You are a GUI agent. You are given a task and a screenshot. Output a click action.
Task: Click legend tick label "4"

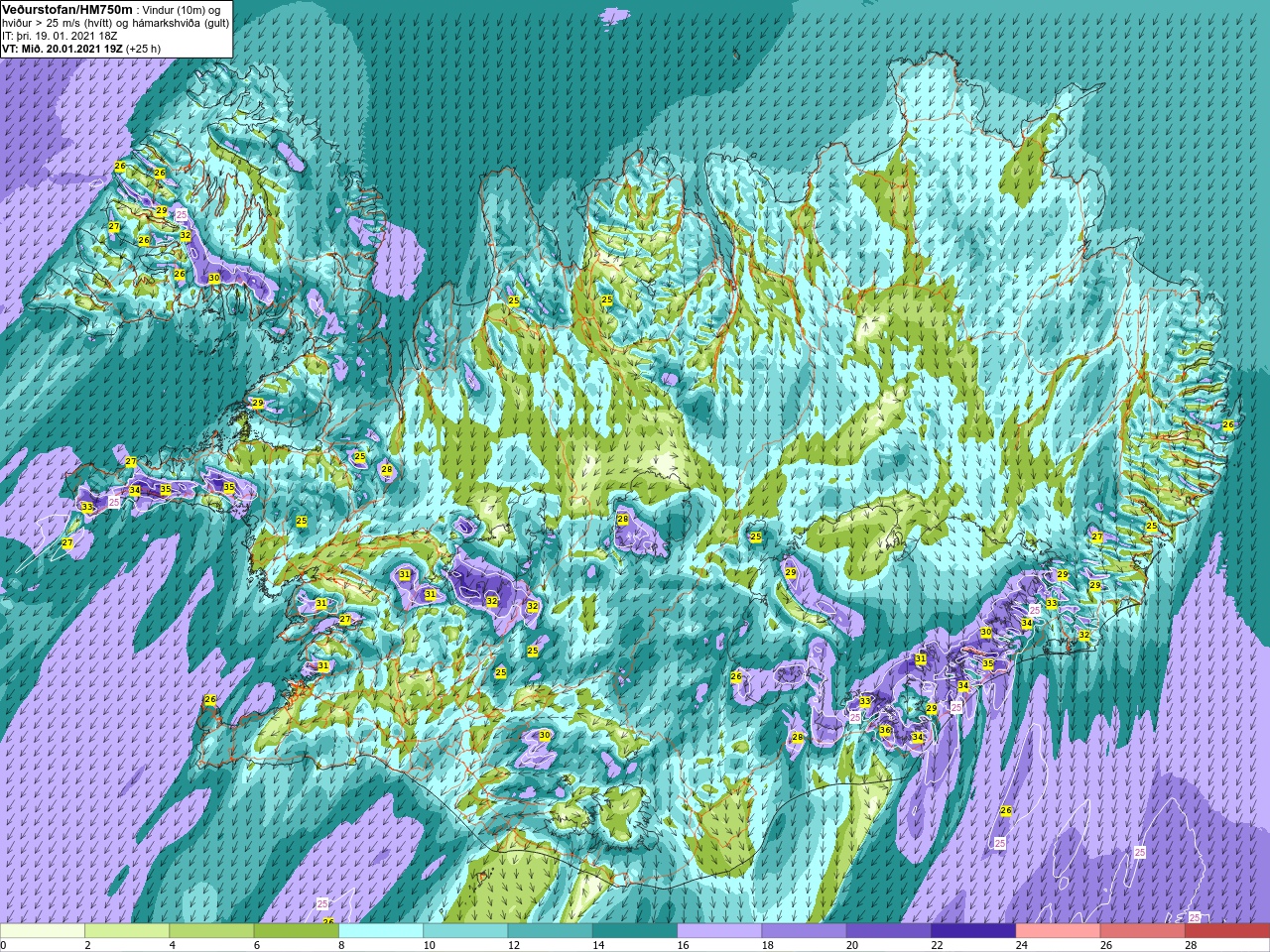(x=172, y=945)
